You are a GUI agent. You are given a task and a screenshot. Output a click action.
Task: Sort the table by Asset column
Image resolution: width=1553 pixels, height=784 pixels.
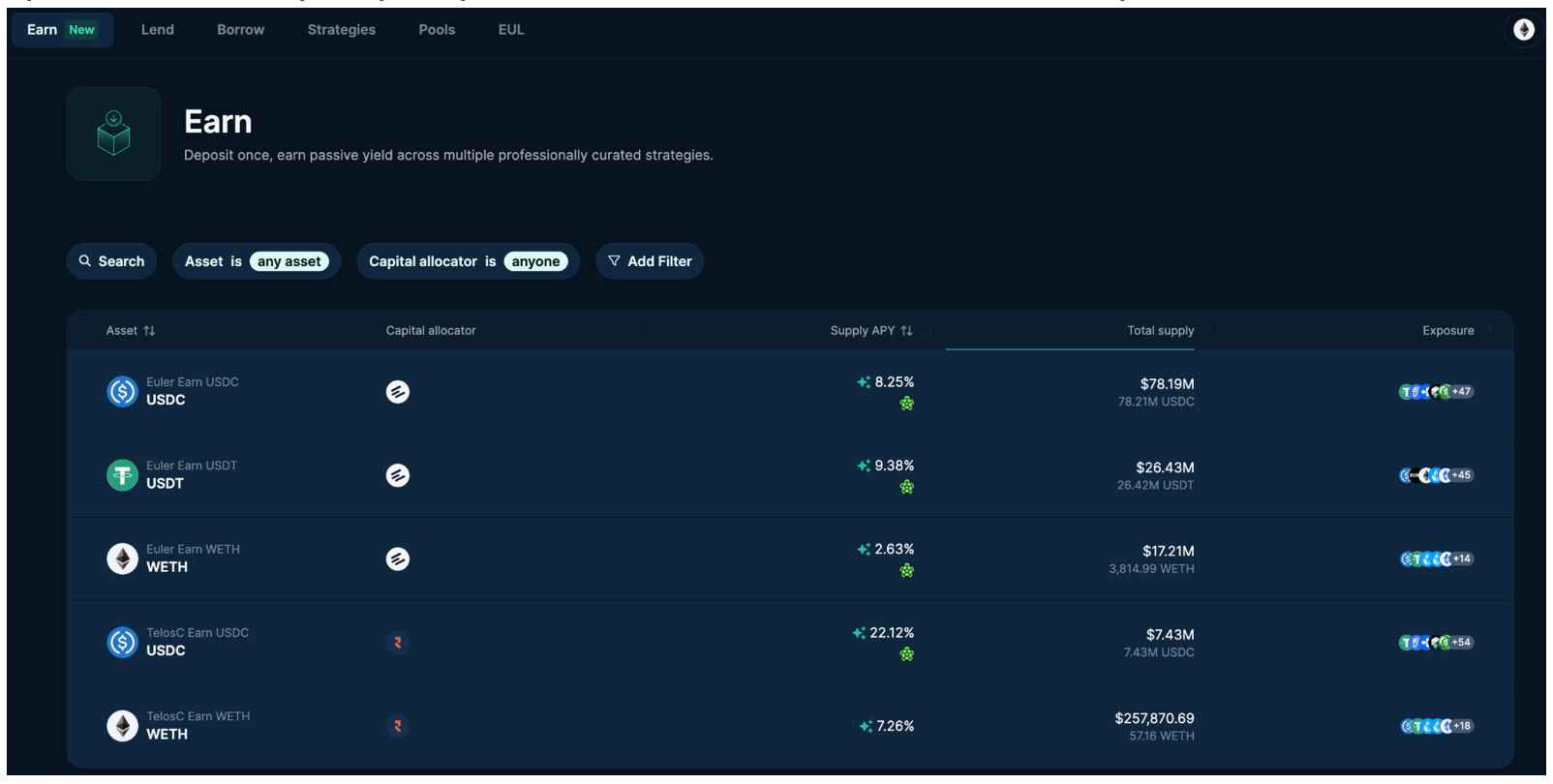coord(130,331)
